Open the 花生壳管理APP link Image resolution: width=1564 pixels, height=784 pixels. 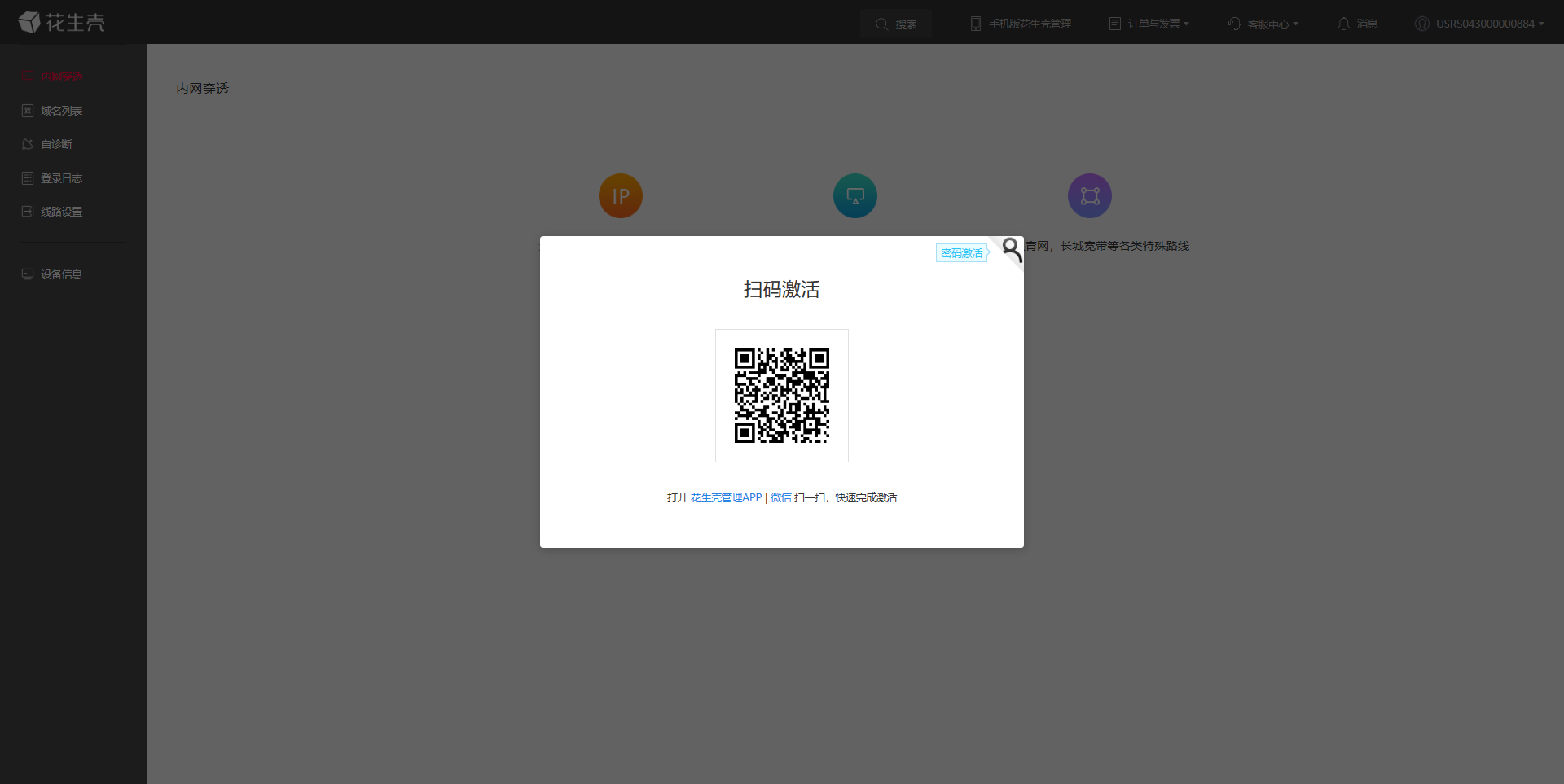pos(726,497)
